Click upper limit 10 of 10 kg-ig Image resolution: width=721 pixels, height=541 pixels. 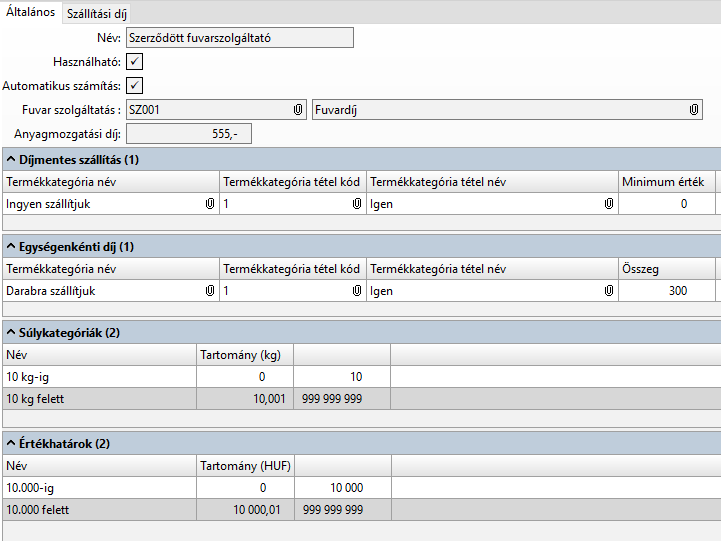click(342, 377)
